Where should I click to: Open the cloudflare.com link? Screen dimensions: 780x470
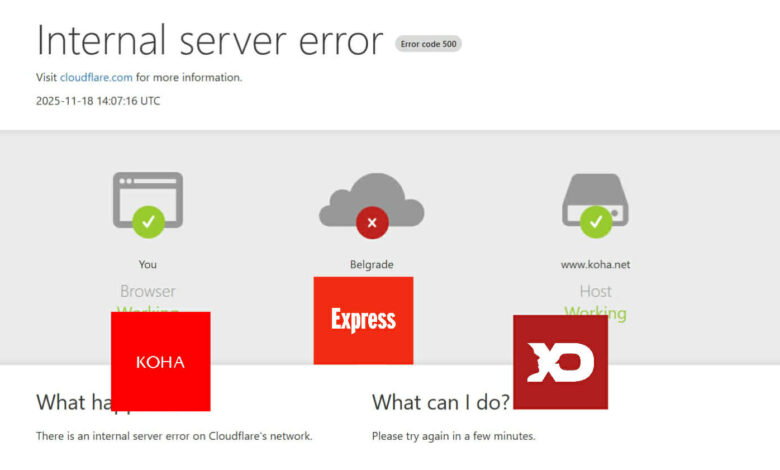[97, 77]
